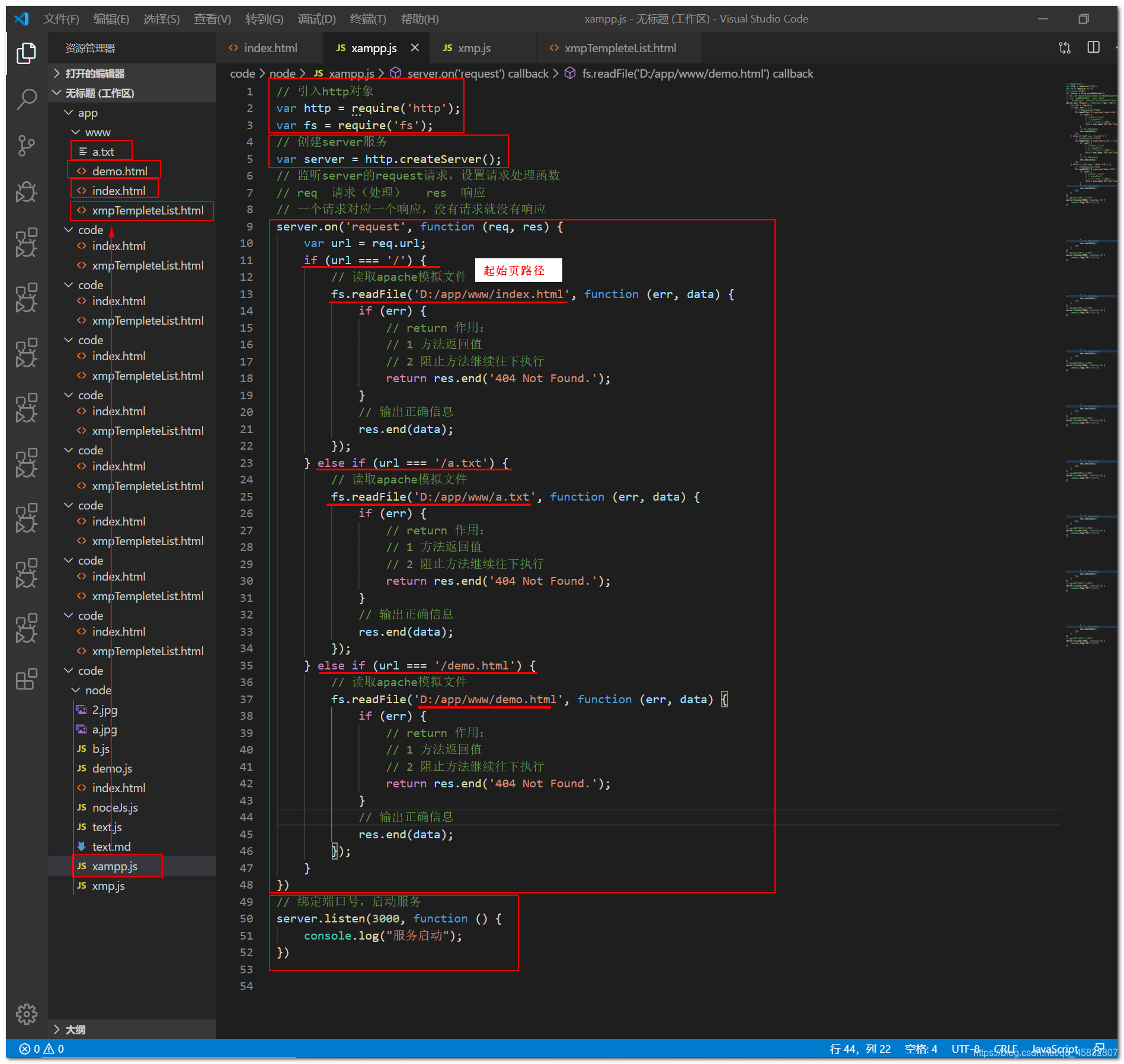
Task: Collapse the app folder
Action: (132, 113)
